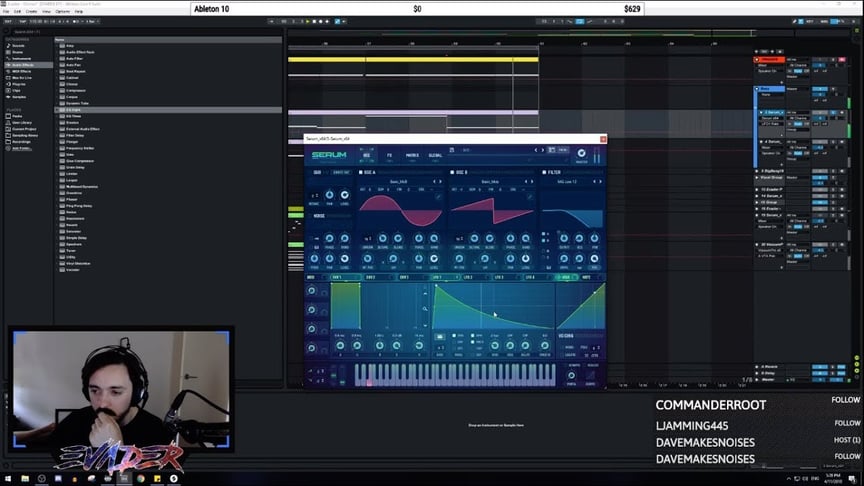864x486 pixels.
Task: Open the Plug-ins browser category
Action: pos(19,84)
